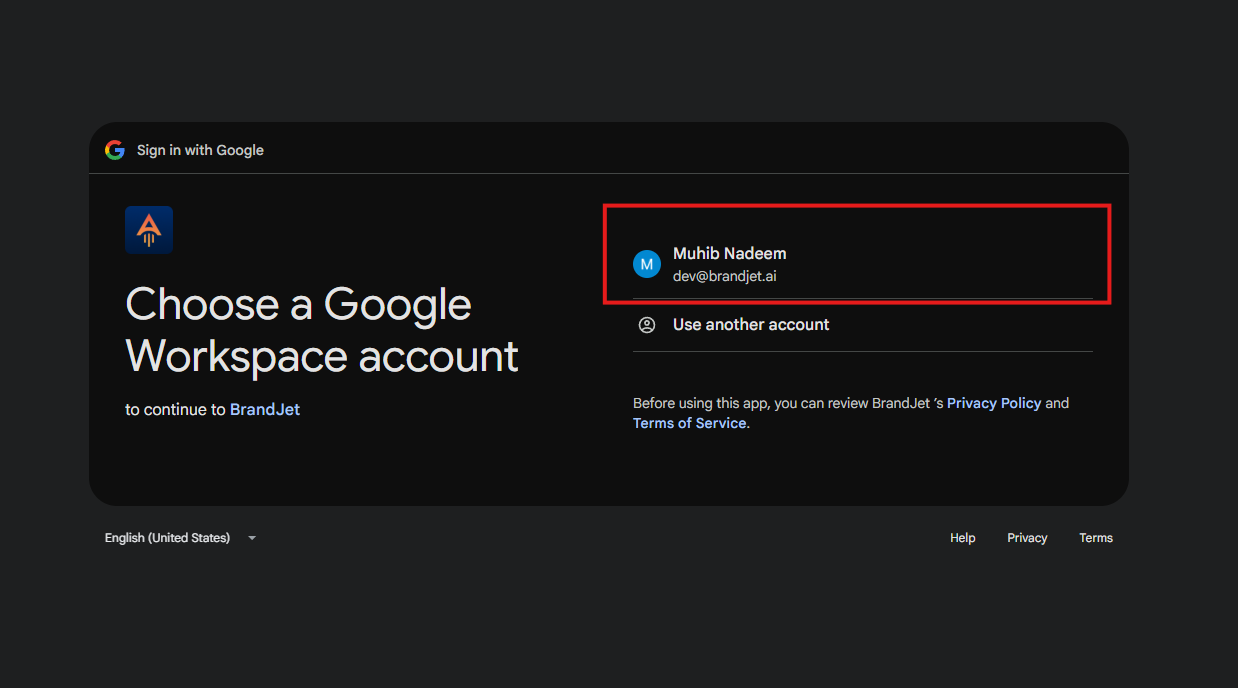1238x688 pixels.
Task: Open the Privacy footer link
Action: pos(1027,538)
